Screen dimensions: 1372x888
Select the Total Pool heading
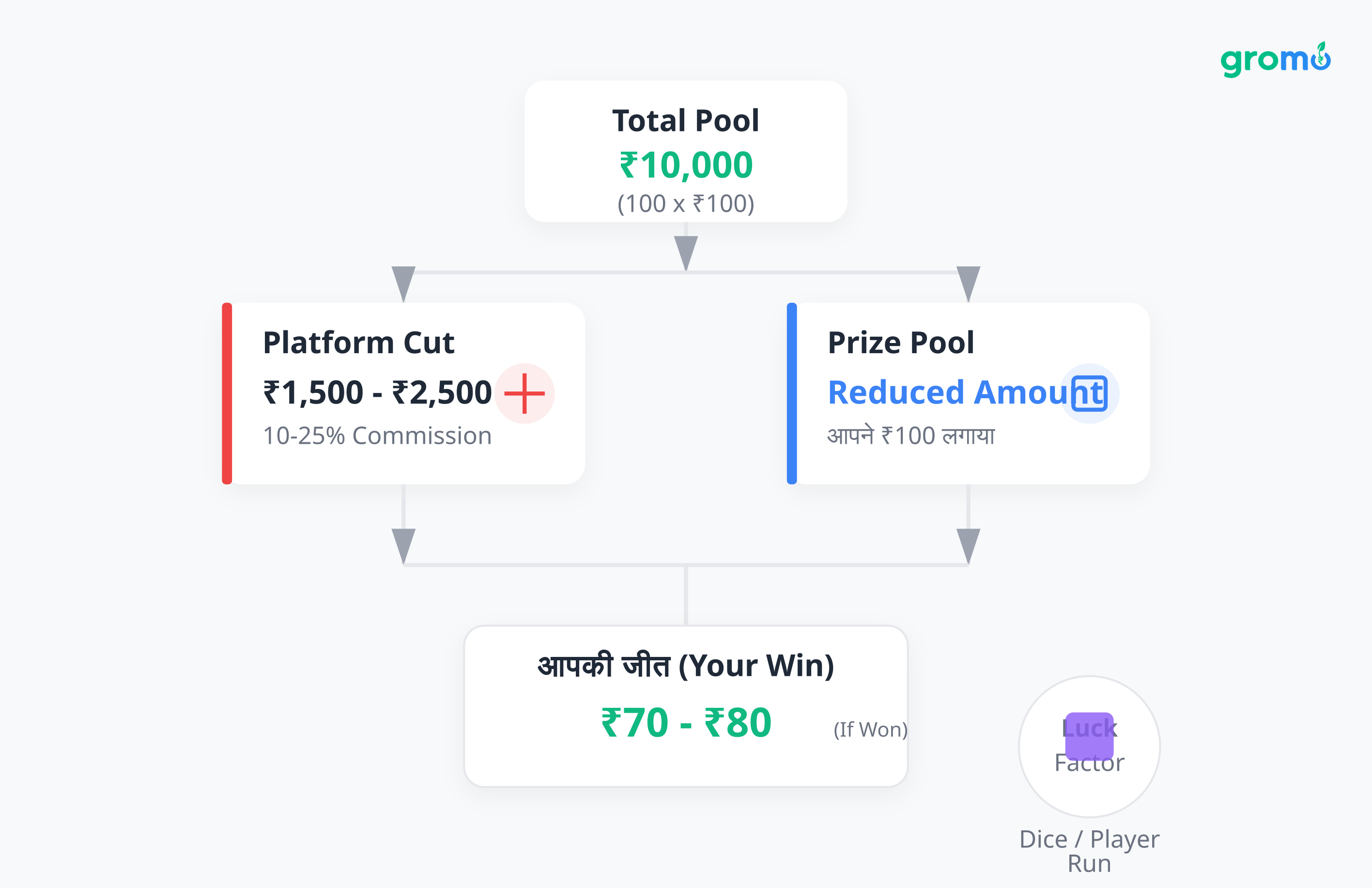click(685, 121)
